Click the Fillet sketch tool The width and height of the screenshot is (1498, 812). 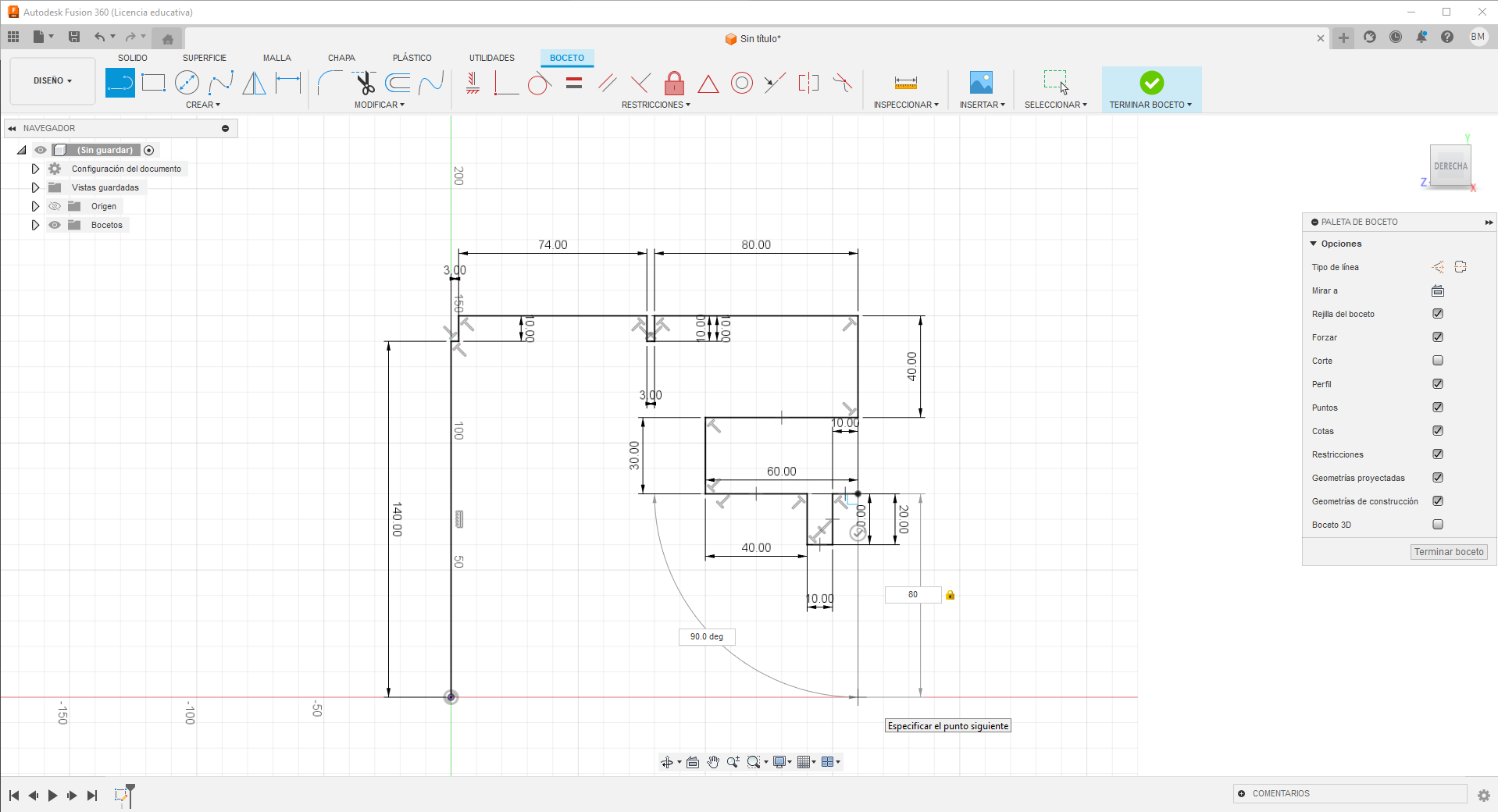click(329, 83)
